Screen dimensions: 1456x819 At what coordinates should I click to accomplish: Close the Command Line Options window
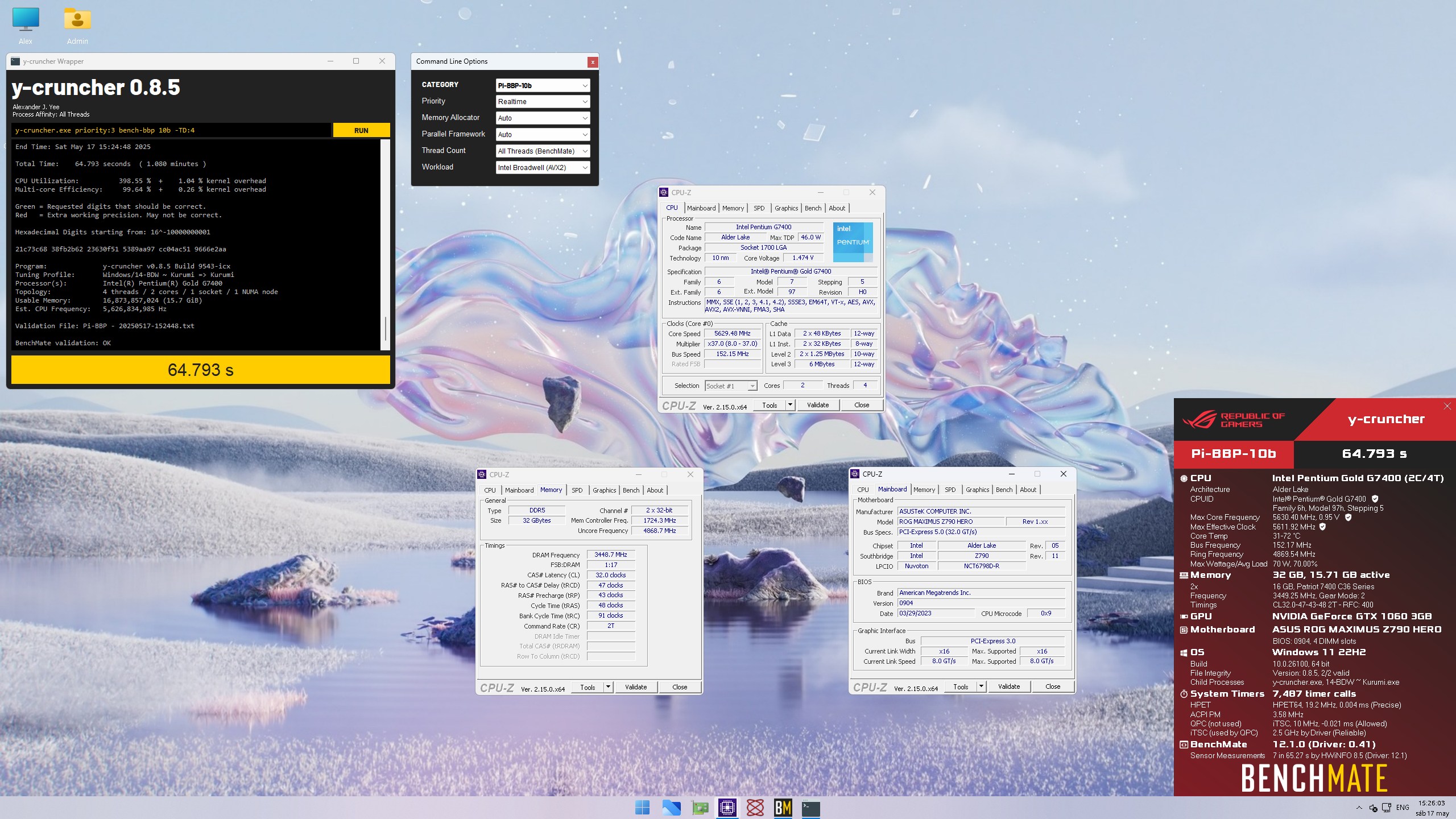(593, 62)
